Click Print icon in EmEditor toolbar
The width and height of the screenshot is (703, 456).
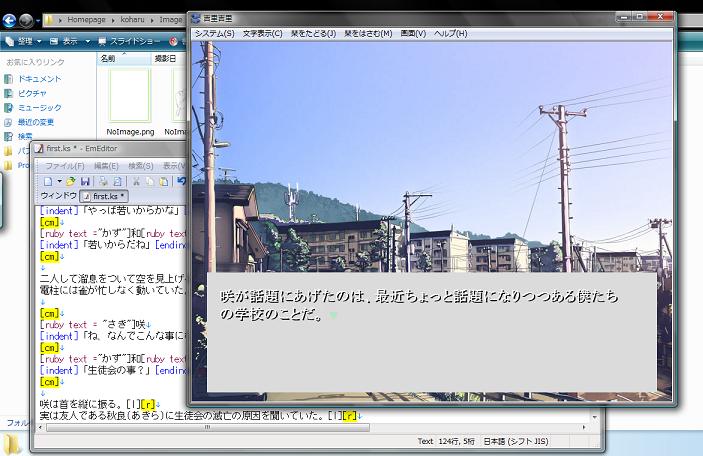pos(103,181)
